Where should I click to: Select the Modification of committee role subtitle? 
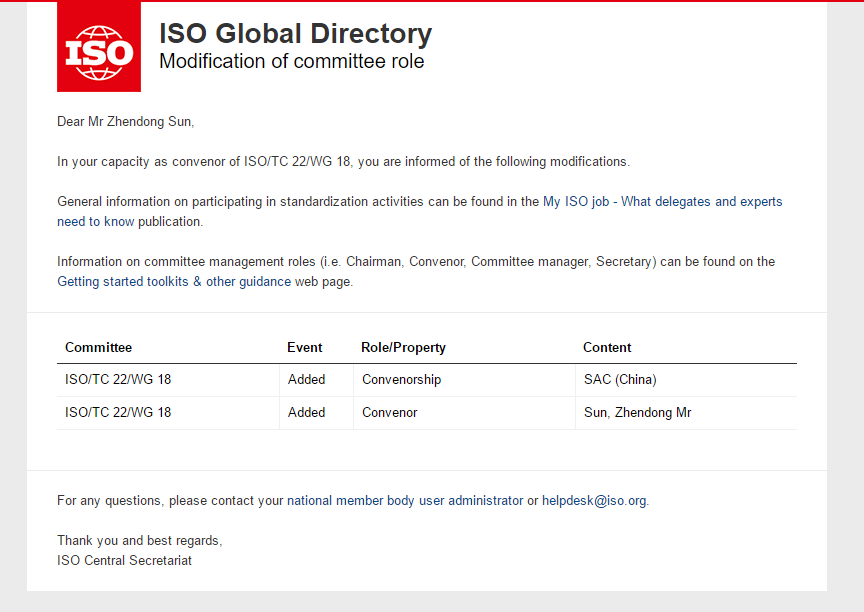[291, 62]
